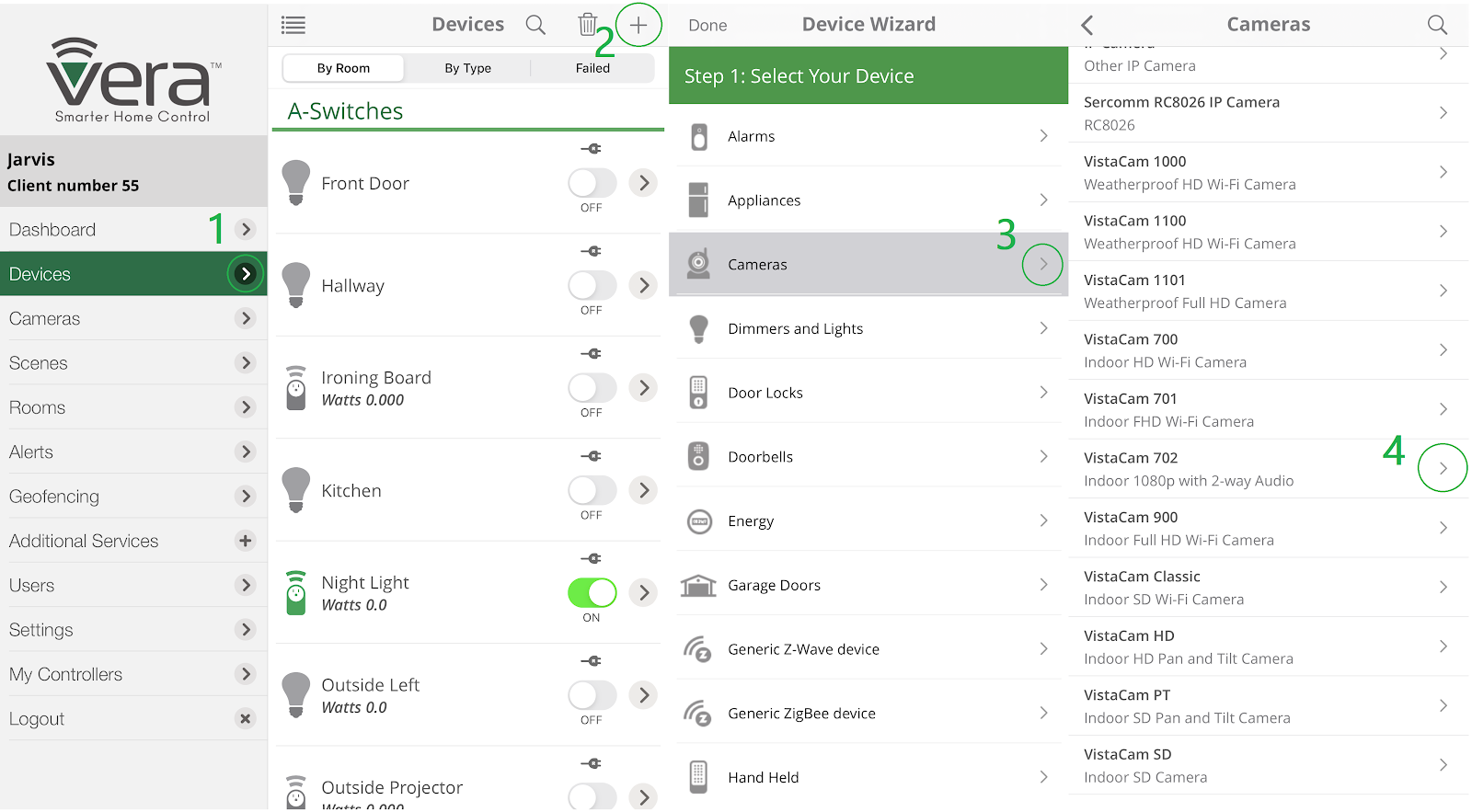Open Rooms in the sidebar
This screenshot has height=812, width=1472.
pos(133,407)
